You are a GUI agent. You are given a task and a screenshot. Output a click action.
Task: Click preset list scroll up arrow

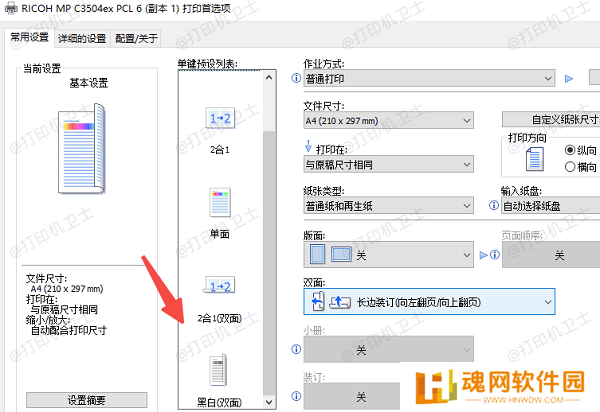pyautogui.click(x=269, y=78)
